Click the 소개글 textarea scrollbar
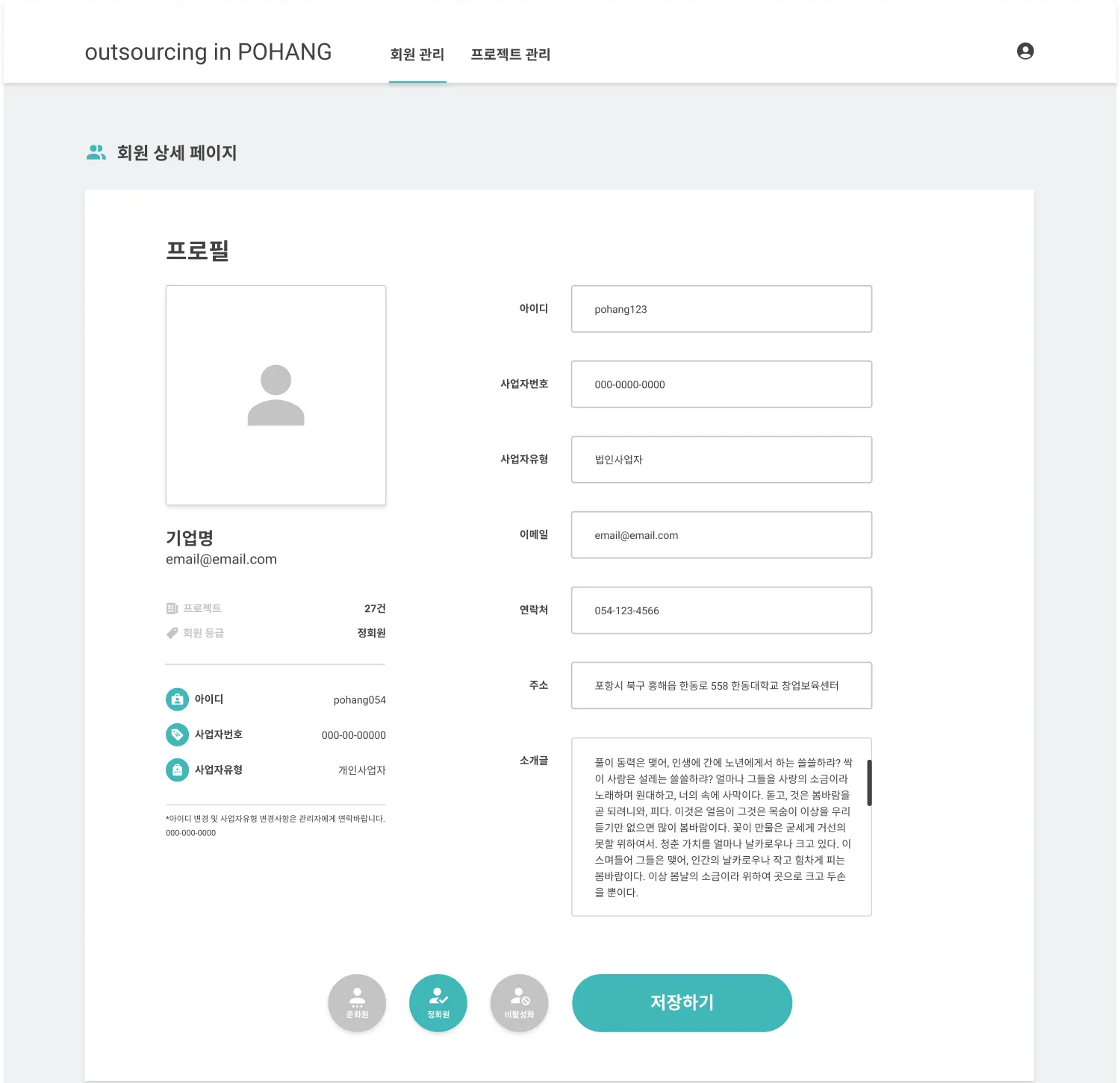1120x1083 pixels. click(869, 783)
